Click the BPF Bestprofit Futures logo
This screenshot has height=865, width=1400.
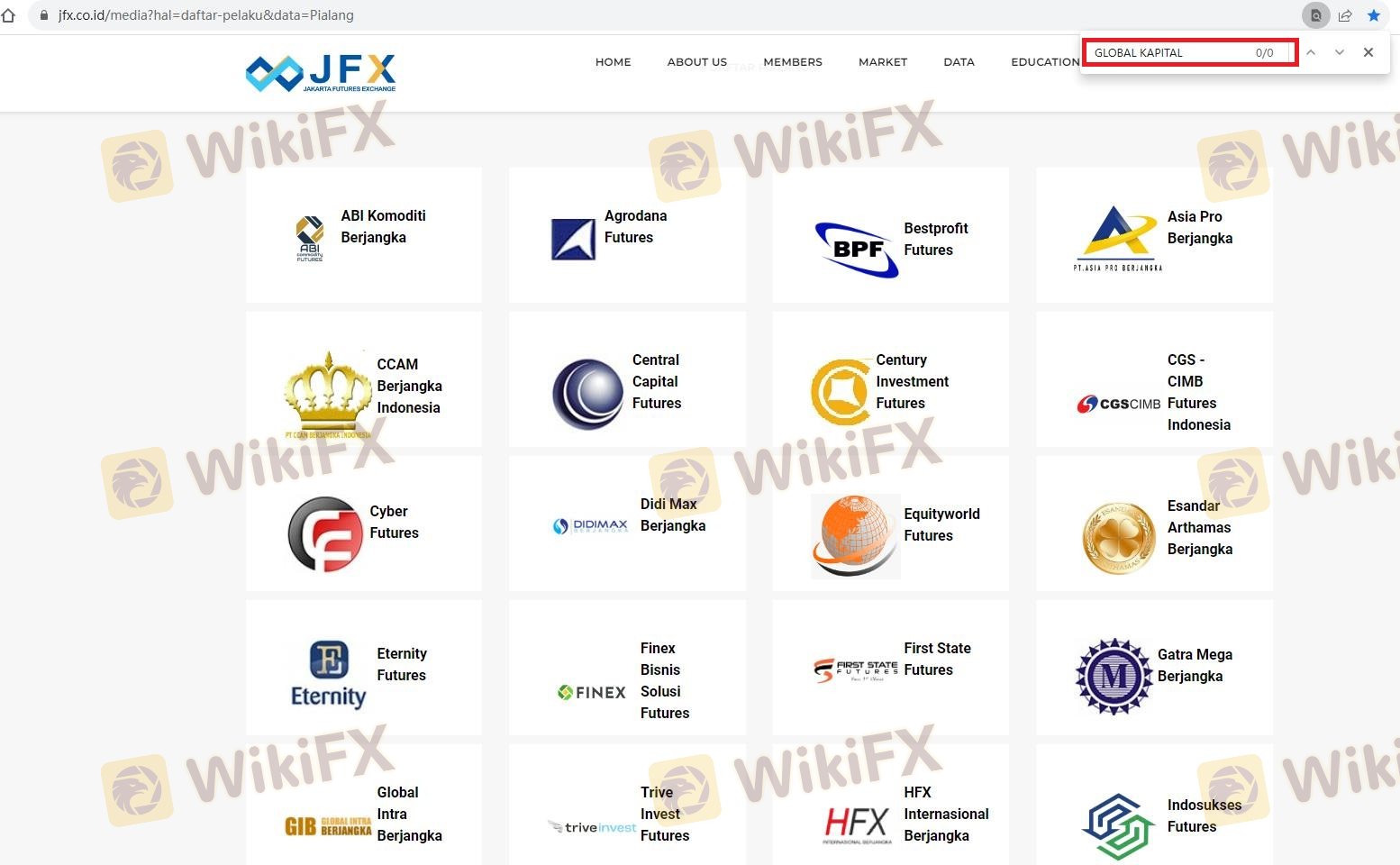pos(856,249)
